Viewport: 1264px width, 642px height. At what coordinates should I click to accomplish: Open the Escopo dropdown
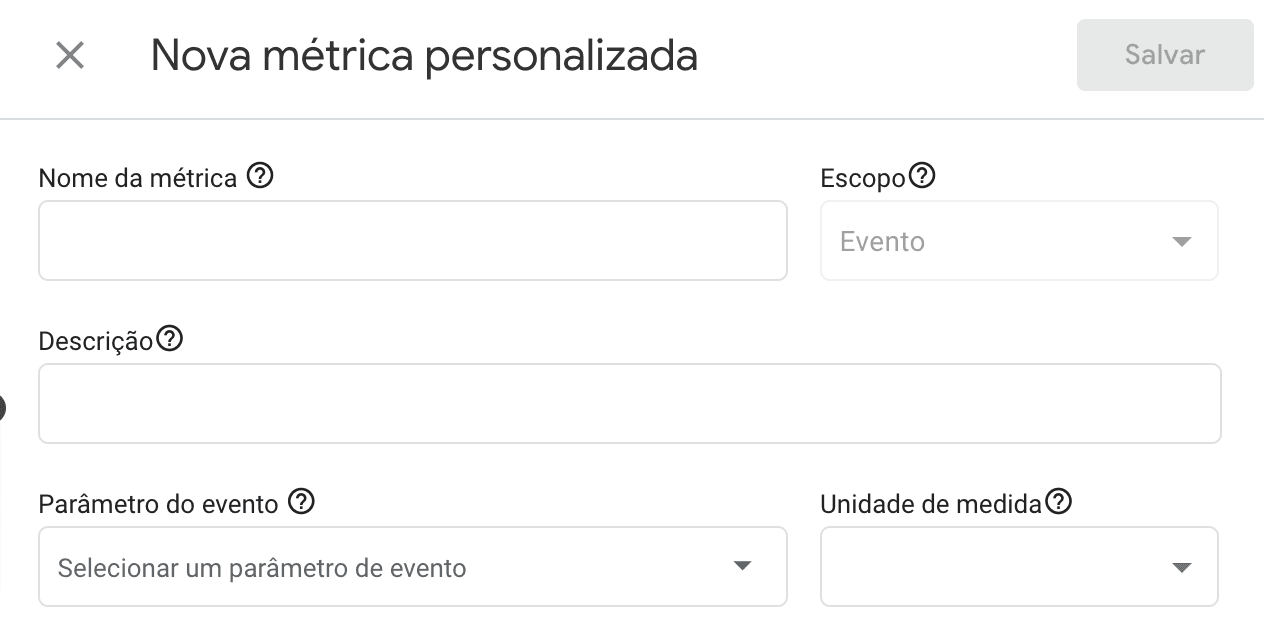point(1018,240)
